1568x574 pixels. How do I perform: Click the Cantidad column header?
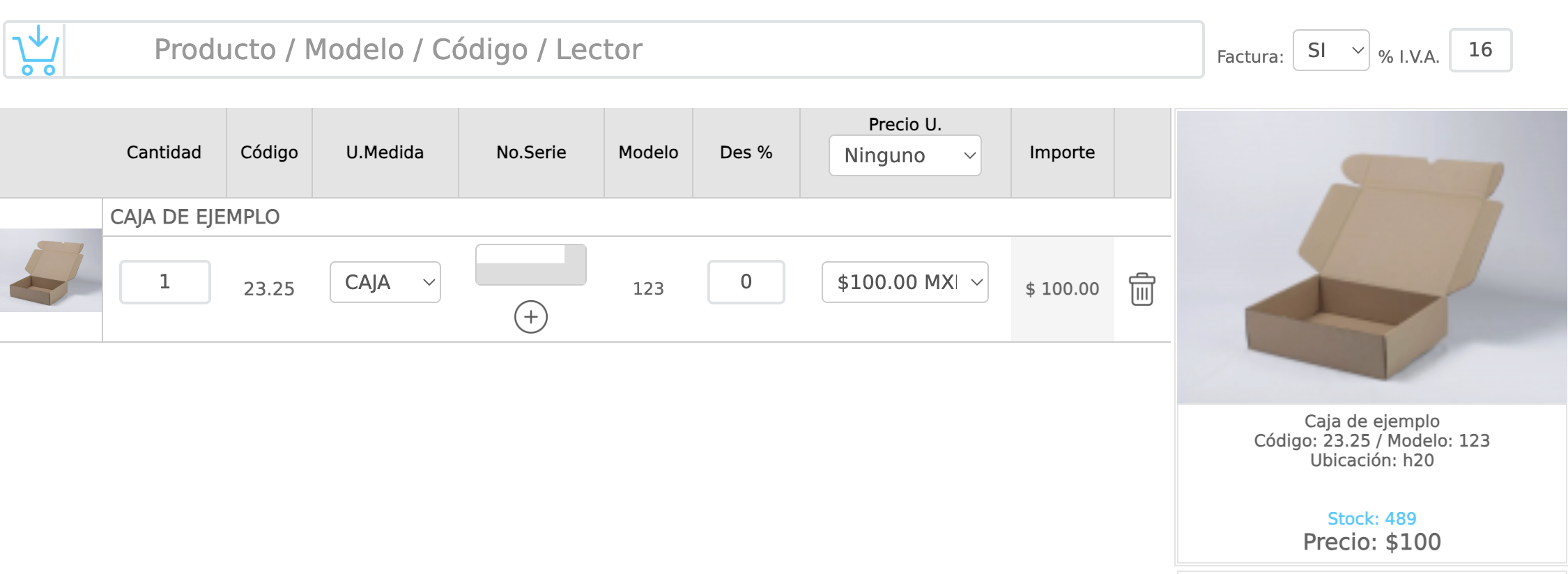point(164,153)
